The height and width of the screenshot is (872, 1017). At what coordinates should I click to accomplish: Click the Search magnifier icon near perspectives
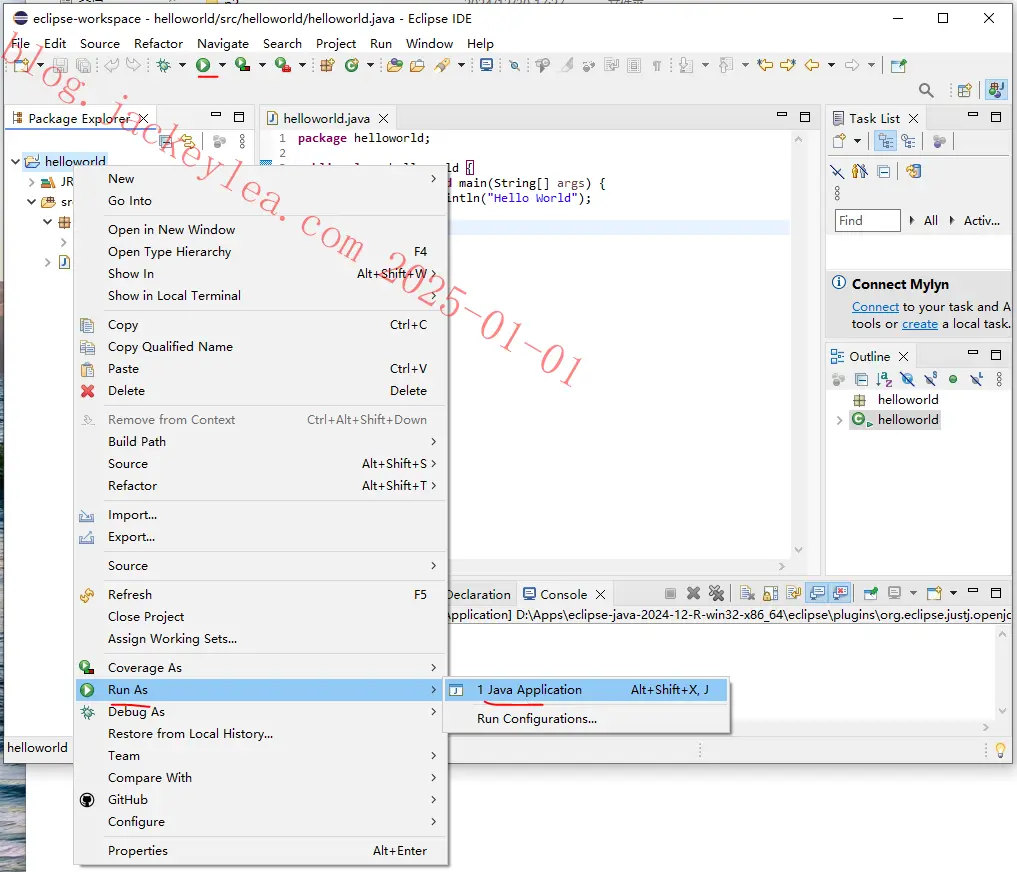click(x=926, y=90)
